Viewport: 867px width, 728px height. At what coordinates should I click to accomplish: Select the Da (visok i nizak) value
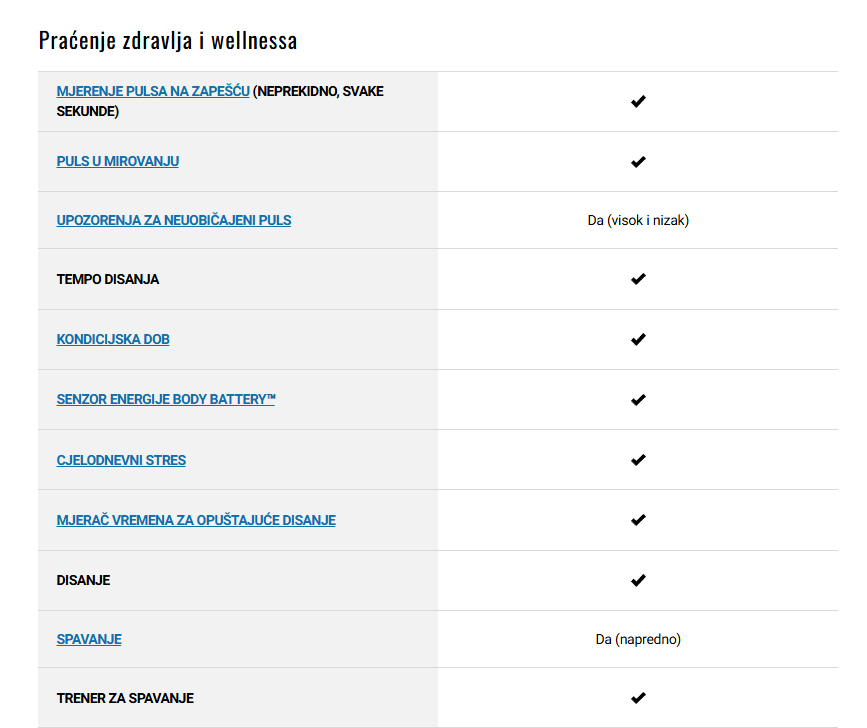pos(638,221)
